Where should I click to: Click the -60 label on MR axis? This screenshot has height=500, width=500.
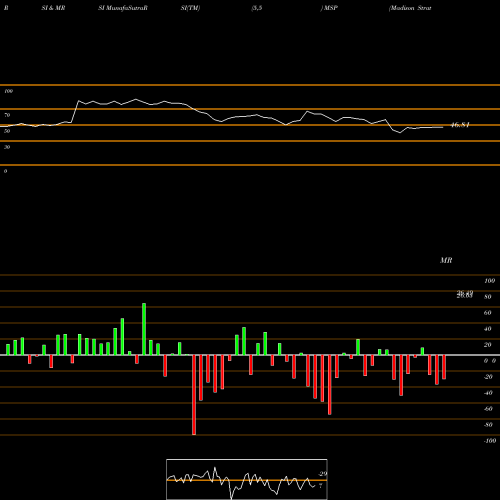pyautogui.click(x=488, y=409)
